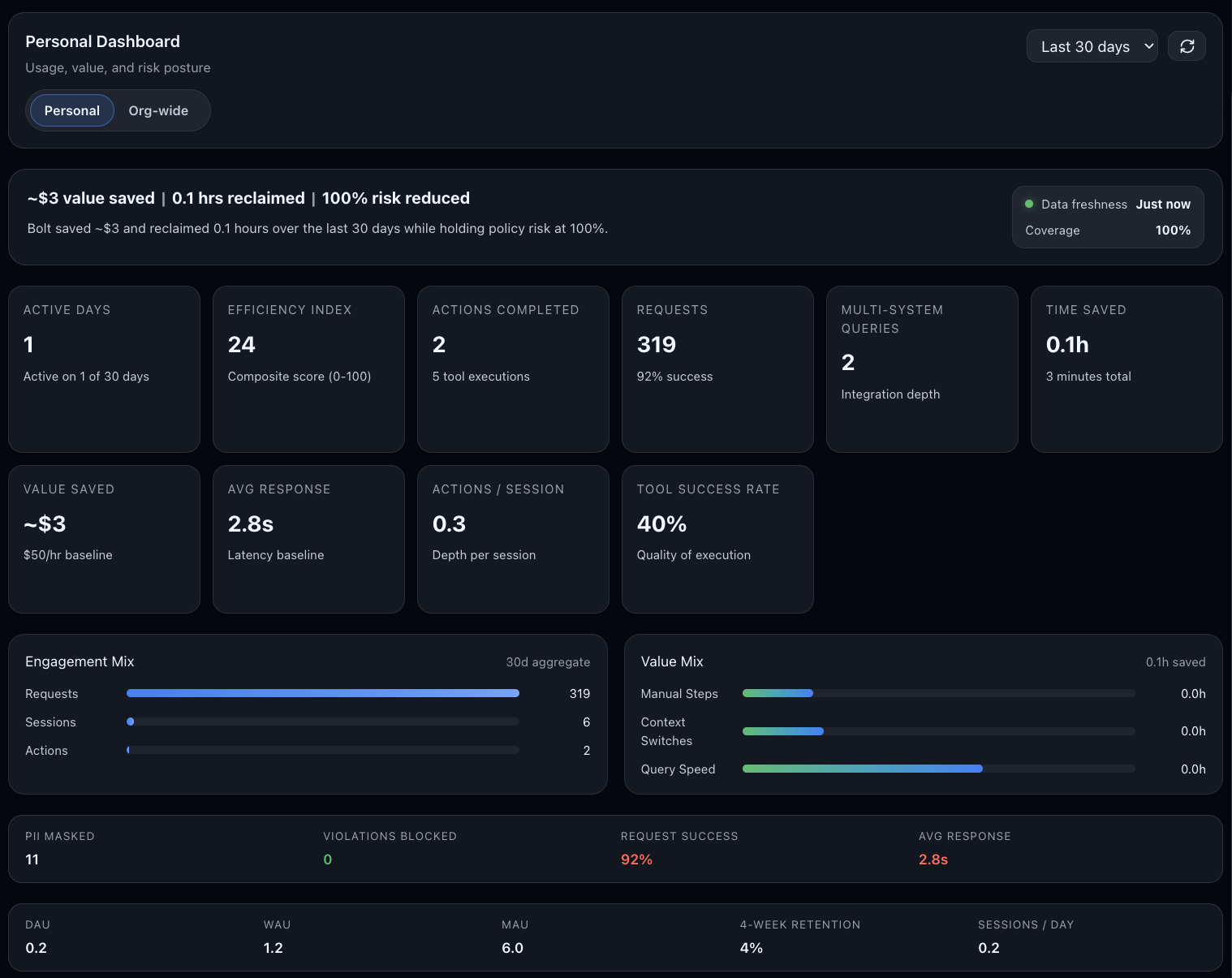Click the Requests progress bar in Engagement Mix

(322, 693)
